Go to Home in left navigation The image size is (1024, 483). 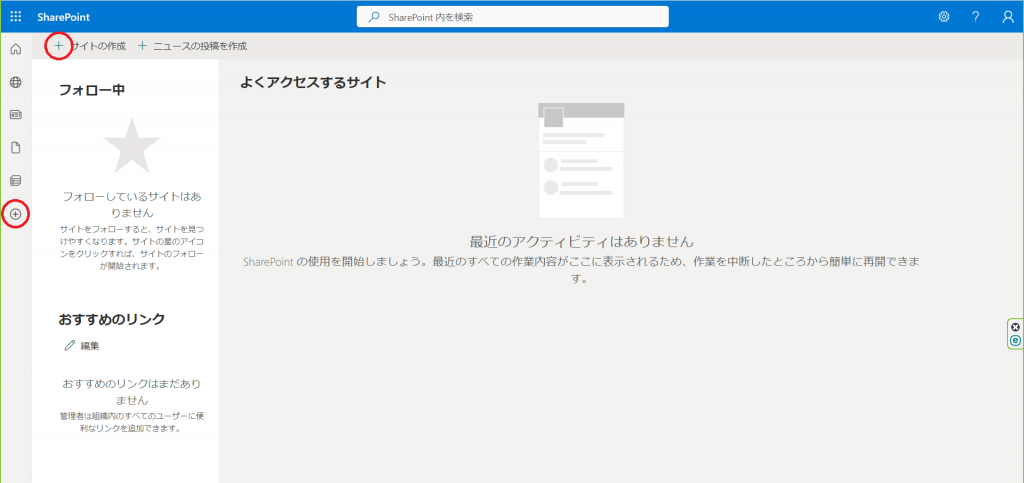pos(15,49)
